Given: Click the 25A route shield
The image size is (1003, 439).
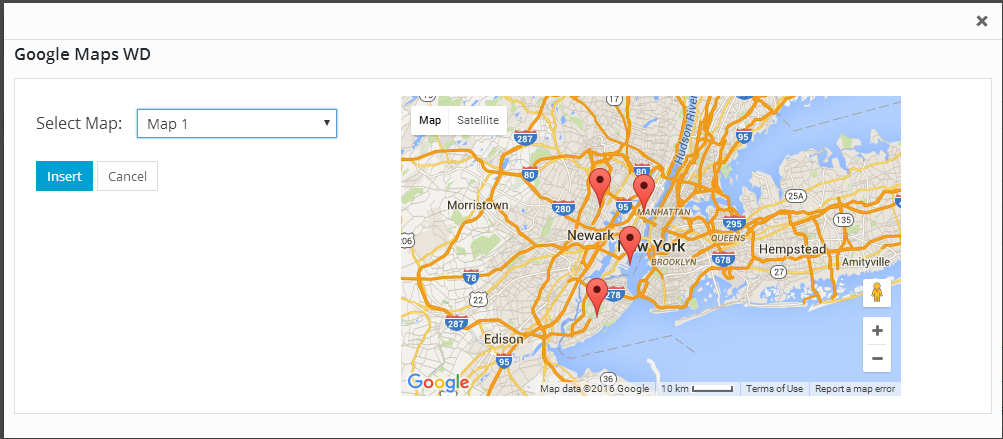Looking at the screenshot, I should (795, 196).
